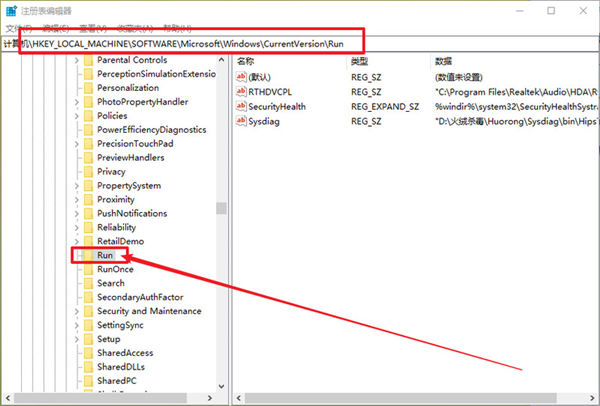
Task: Expand the Proximity key
Action: pyautogui.click(x=77, y=199)
